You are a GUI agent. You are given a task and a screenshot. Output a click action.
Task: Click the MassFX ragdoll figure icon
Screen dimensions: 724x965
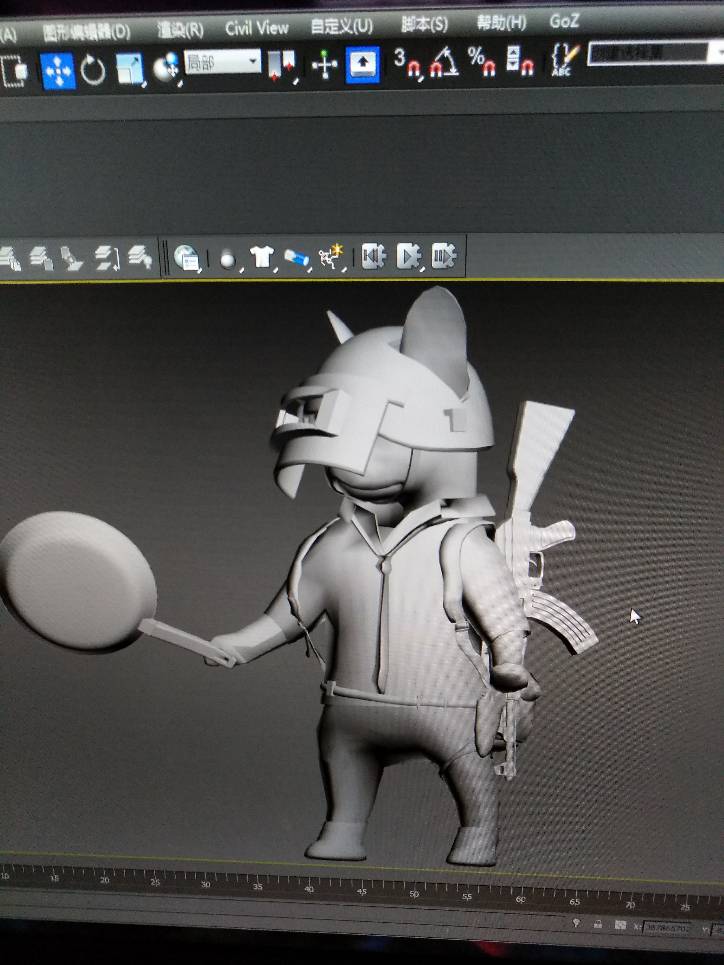click(x=332, y=257)
